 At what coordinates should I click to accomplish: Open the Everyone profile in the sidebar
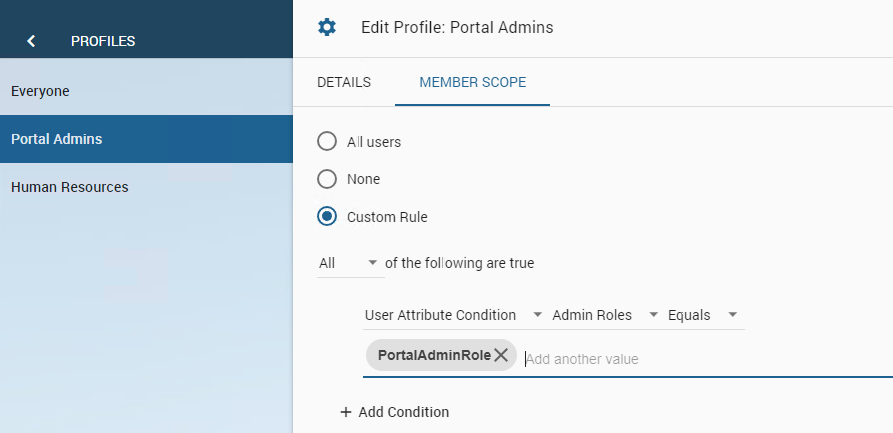(40, 91)
